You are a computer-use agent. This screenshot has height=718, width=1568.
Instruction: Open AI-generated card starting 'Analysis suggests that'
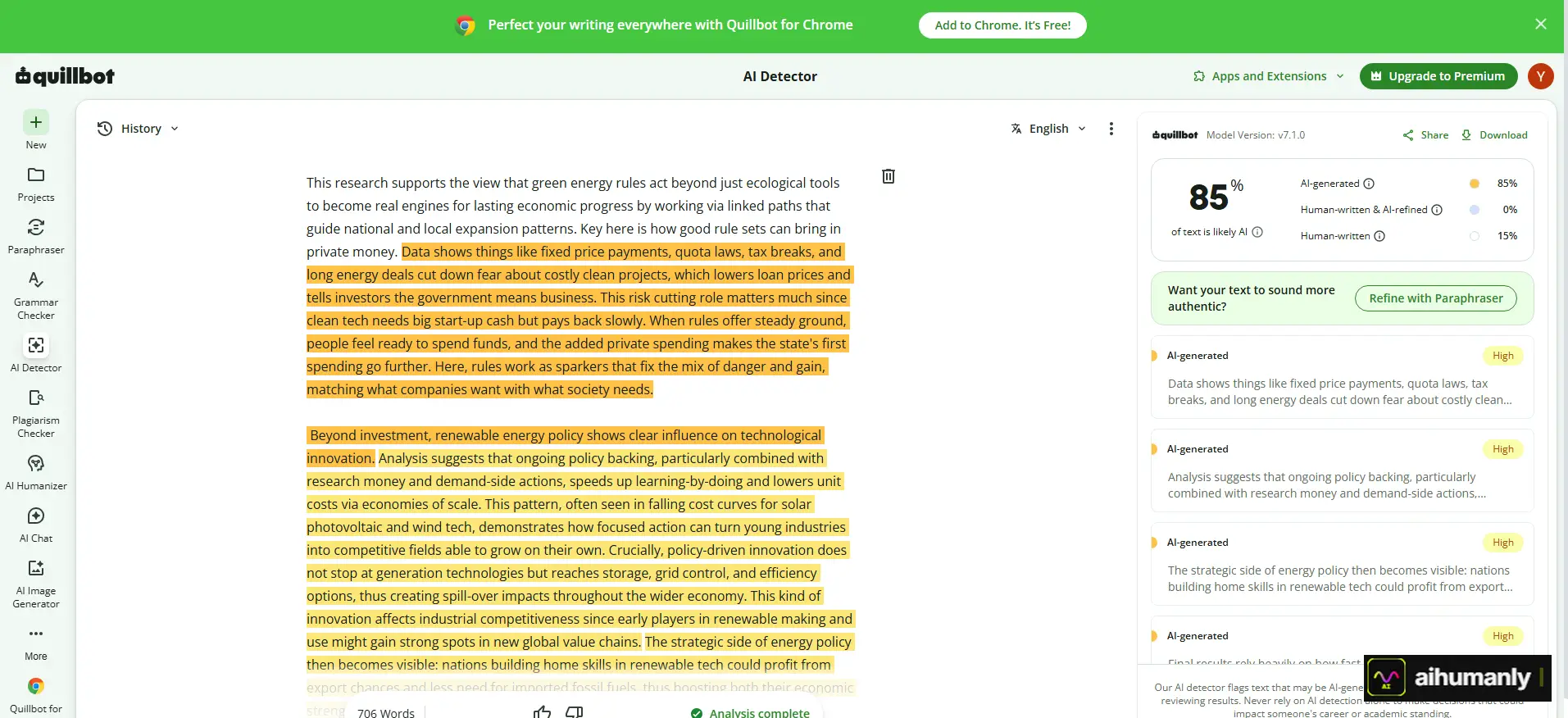pos(1342,471)
